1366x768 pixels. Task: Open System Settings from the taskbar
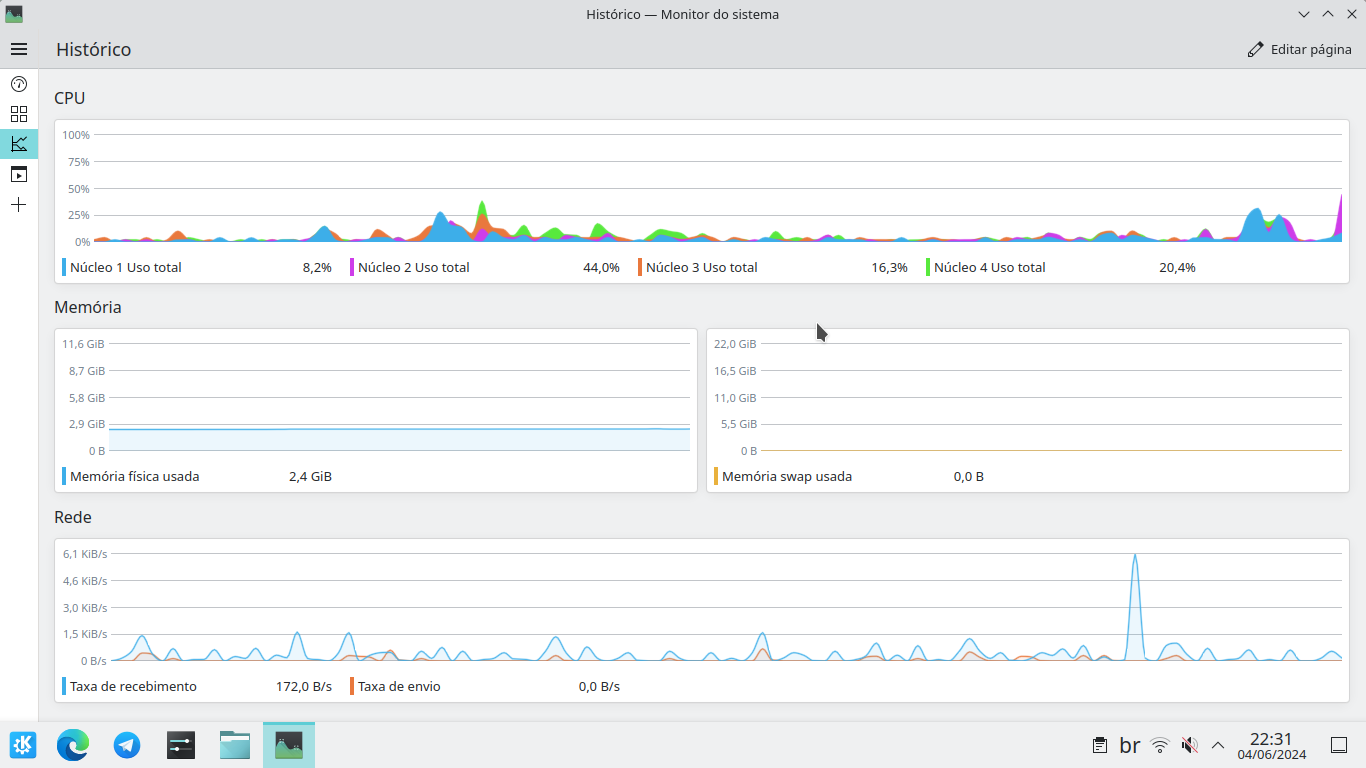pyautogui.click(x=181, y=745)
